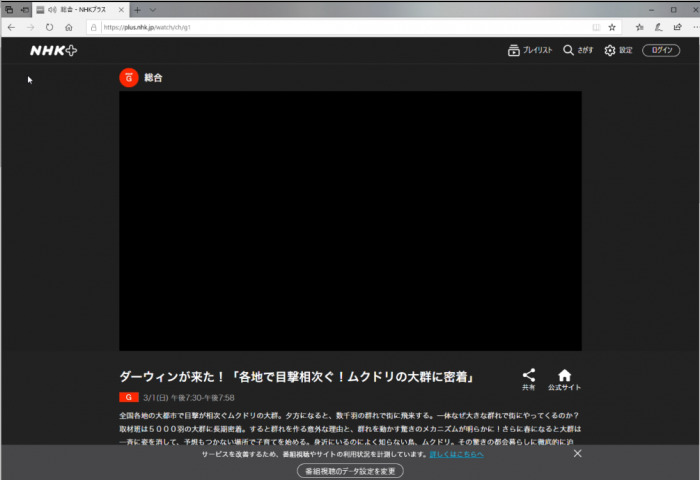Open search (さがす)
The image size is (700, 480).
tap(578, 50)
